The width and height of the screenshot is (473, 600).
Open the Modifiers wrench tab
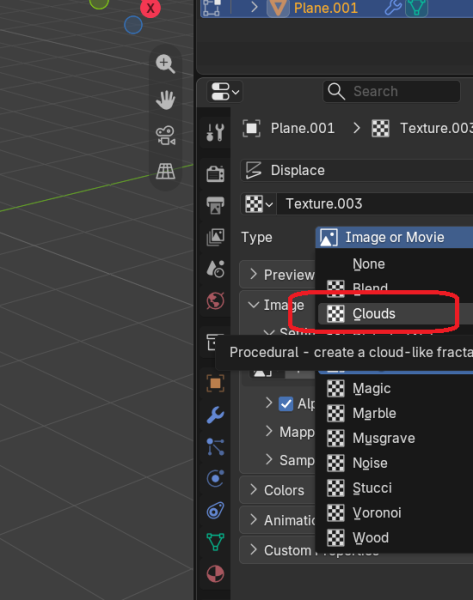[x=215, y=415]
